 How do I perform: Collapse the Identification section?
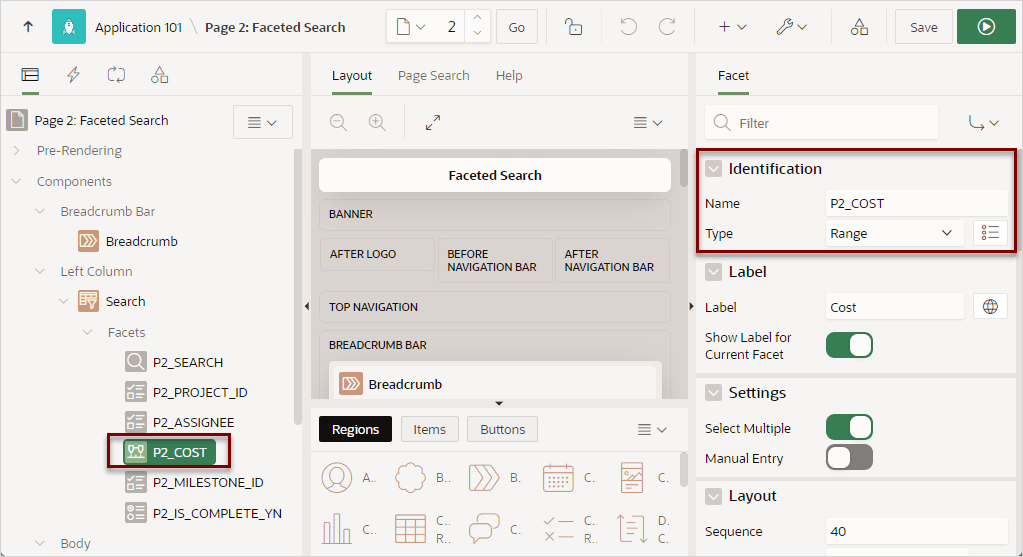click(714, 169)
